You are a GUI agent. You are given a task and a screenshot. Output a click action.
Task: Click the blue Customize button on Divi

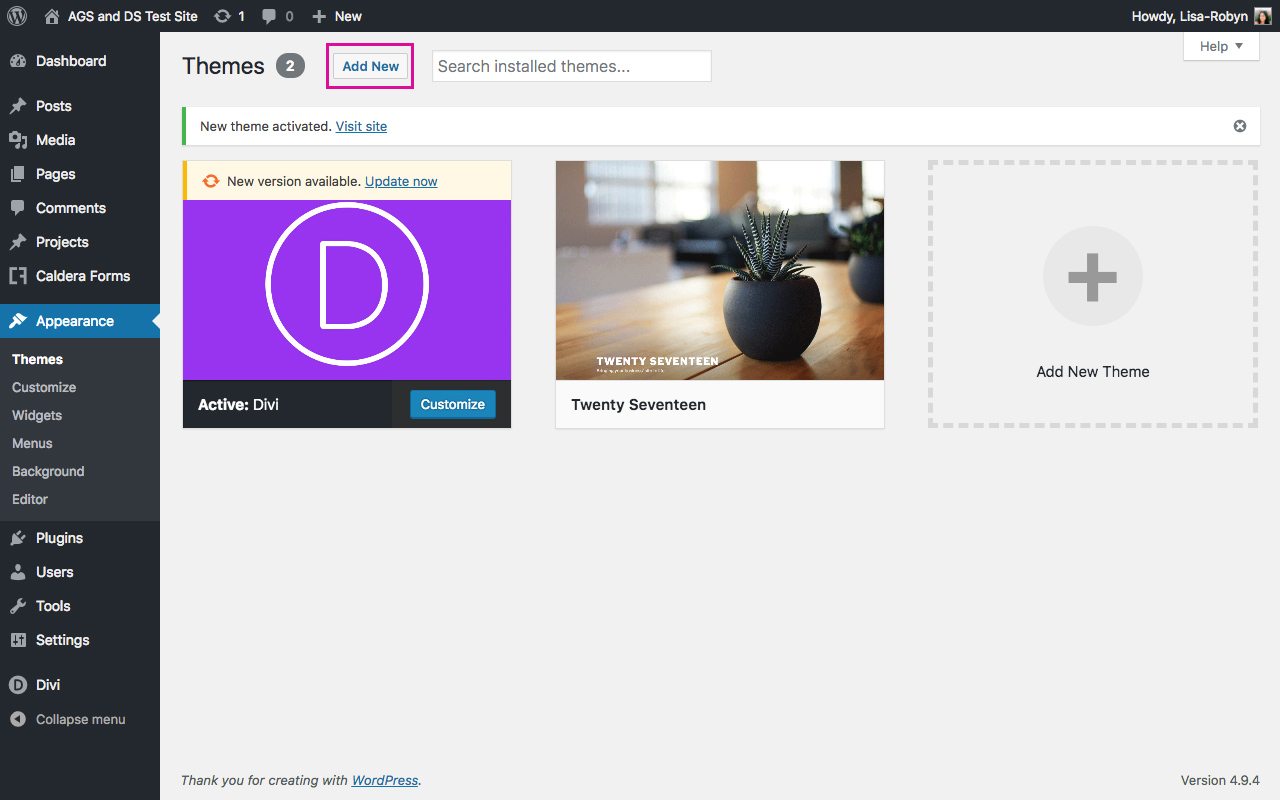tap(452, 404)
